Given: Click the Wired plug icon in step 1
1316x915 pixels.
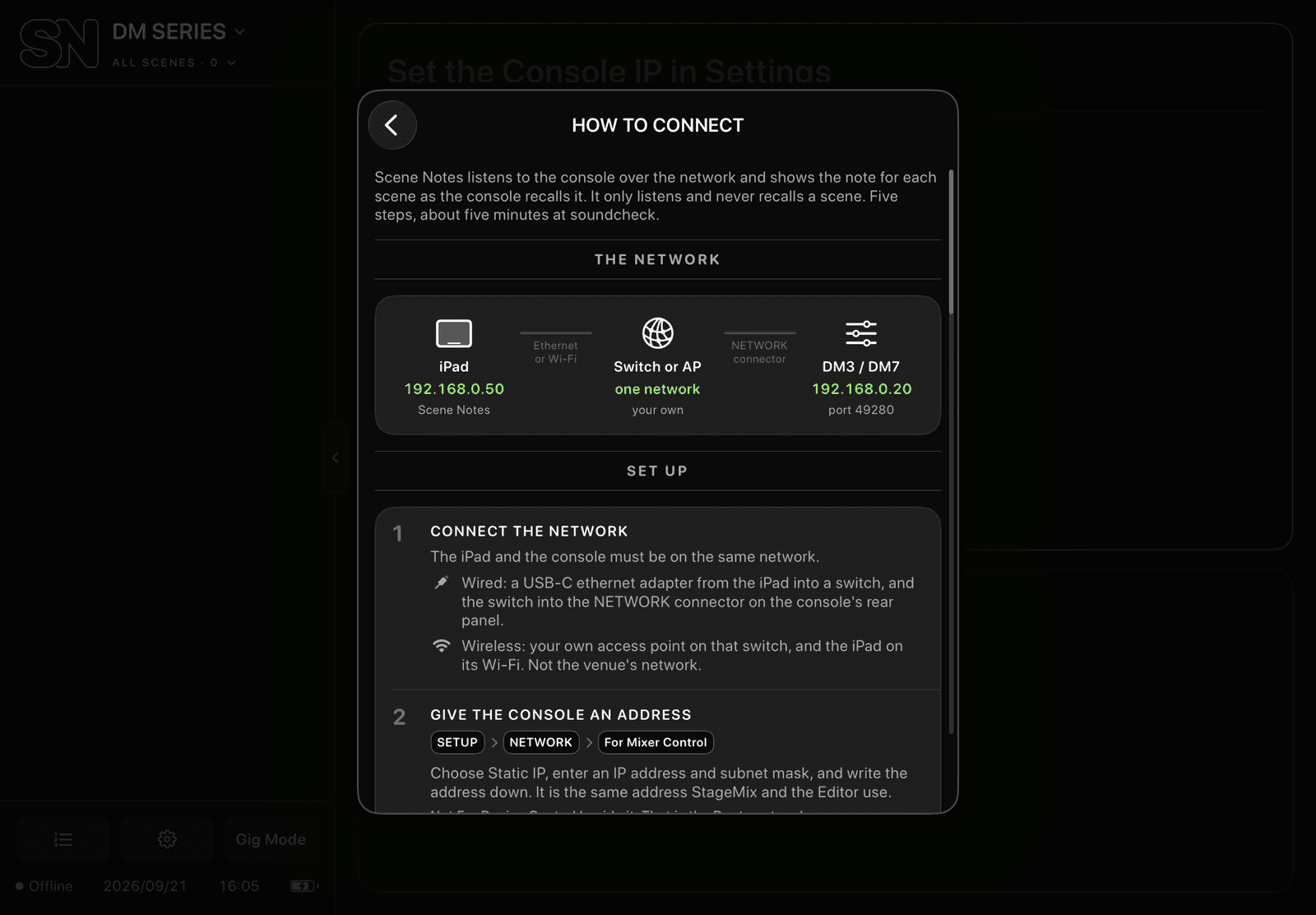Looking at the screenshot, I should [x=442, y=583].
